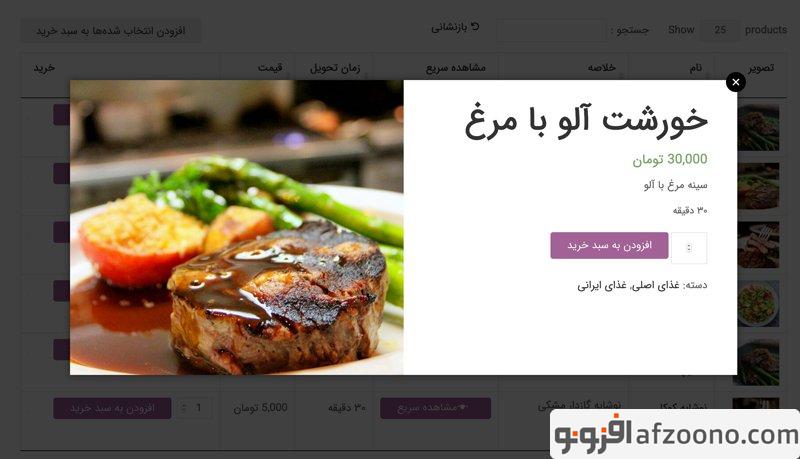Close the quick view popup

735,82
